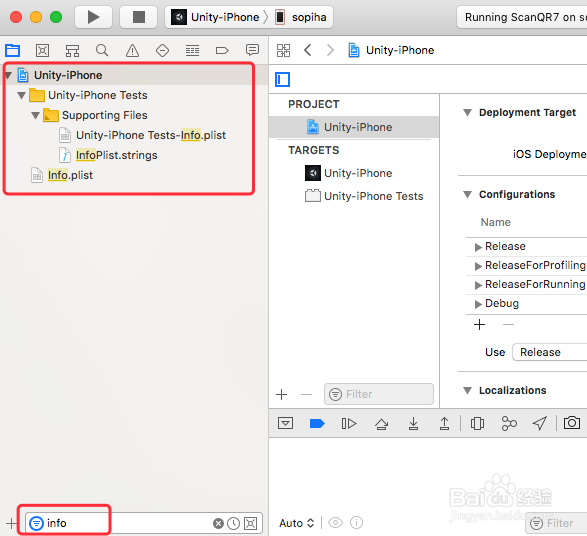Expand the ReleaseForRunning configuration
Viewport: 587px width, 536px height.
tap(478, 285)
